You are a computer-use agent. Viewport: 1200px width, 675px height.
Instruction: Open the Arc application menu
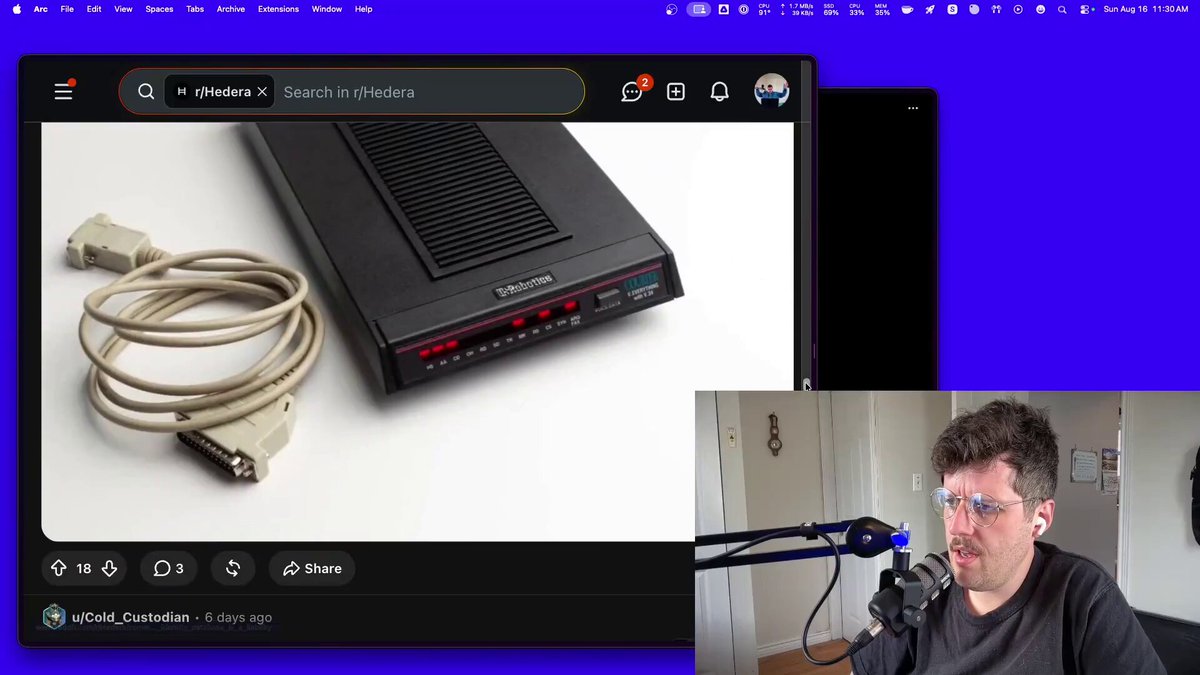coord(41,9)
